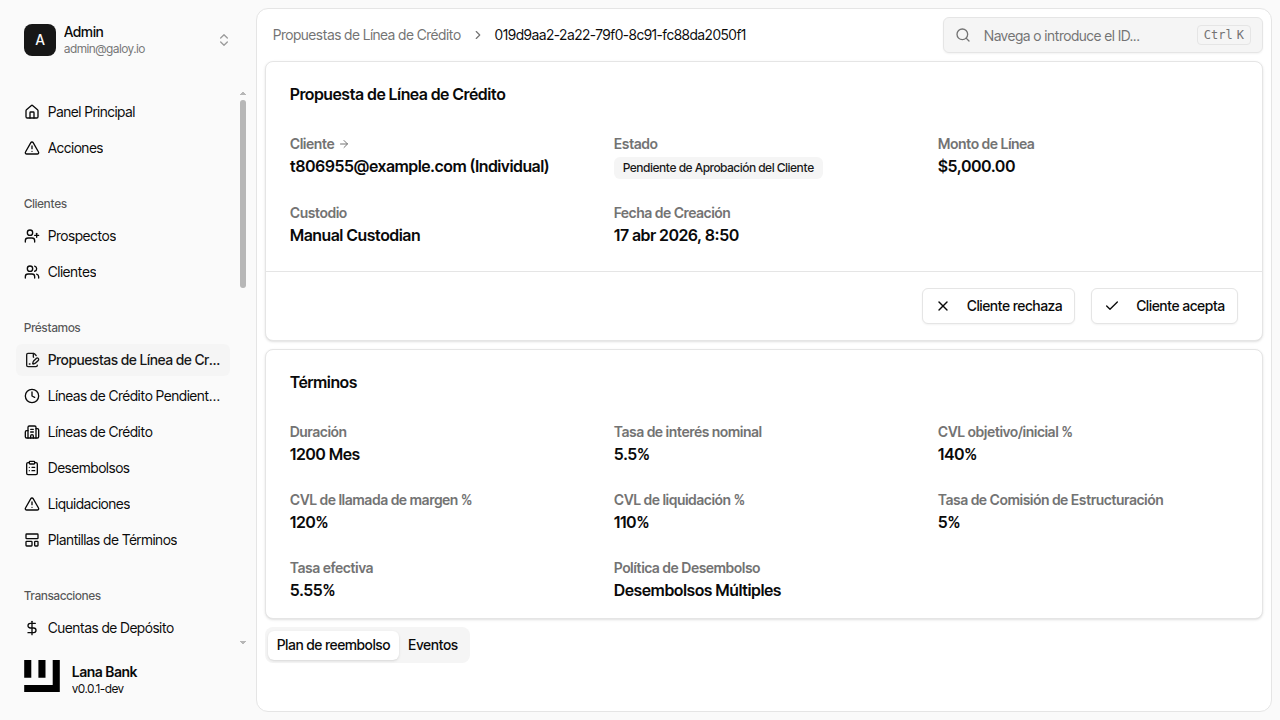This screenshot has height=720, width=1280.
Task: Click the Plantillas de Términos icon
Action: [x=32, y=540]
